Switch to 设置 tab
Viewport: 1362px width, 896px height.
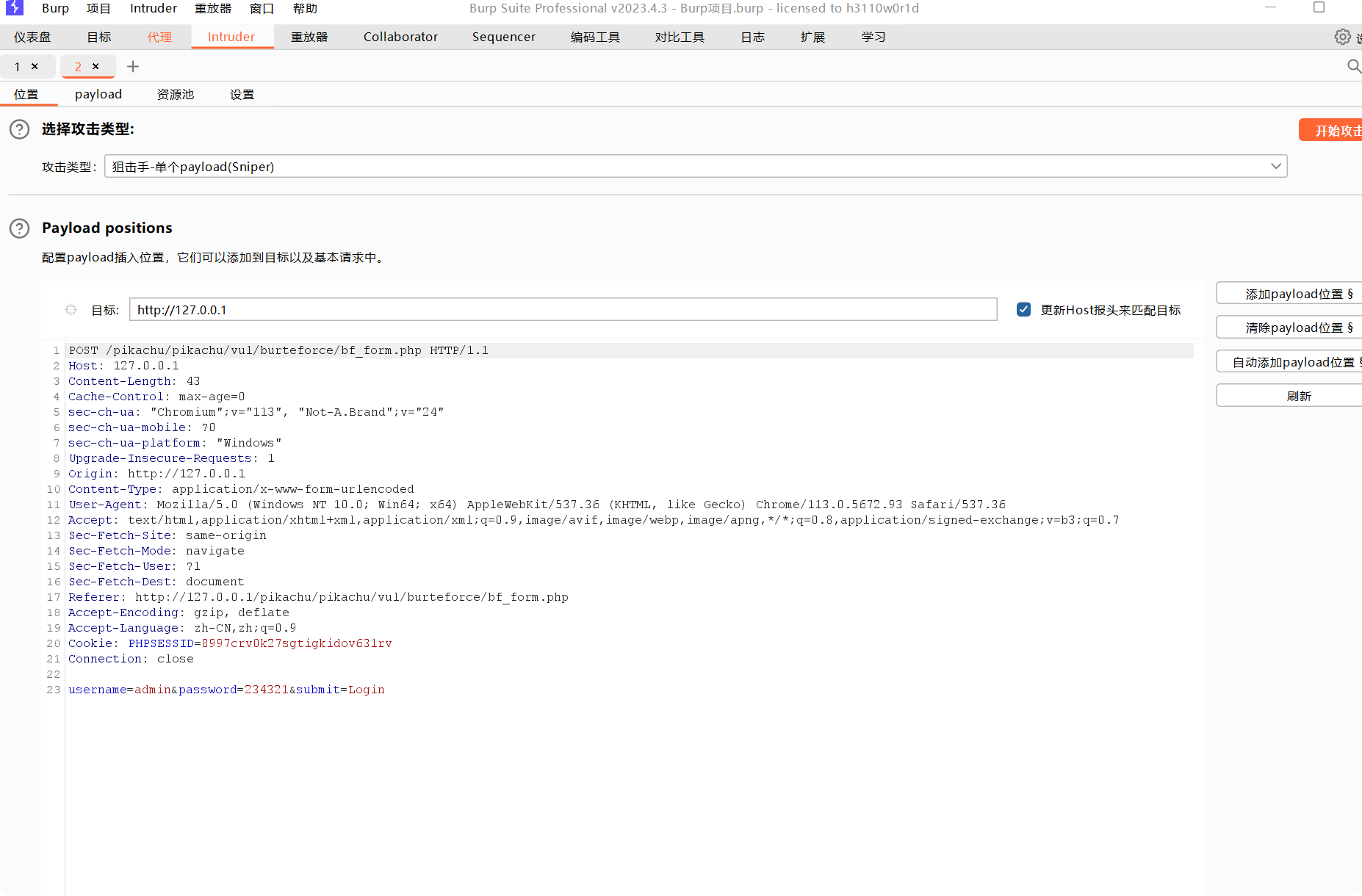click(x=242, y=94)
